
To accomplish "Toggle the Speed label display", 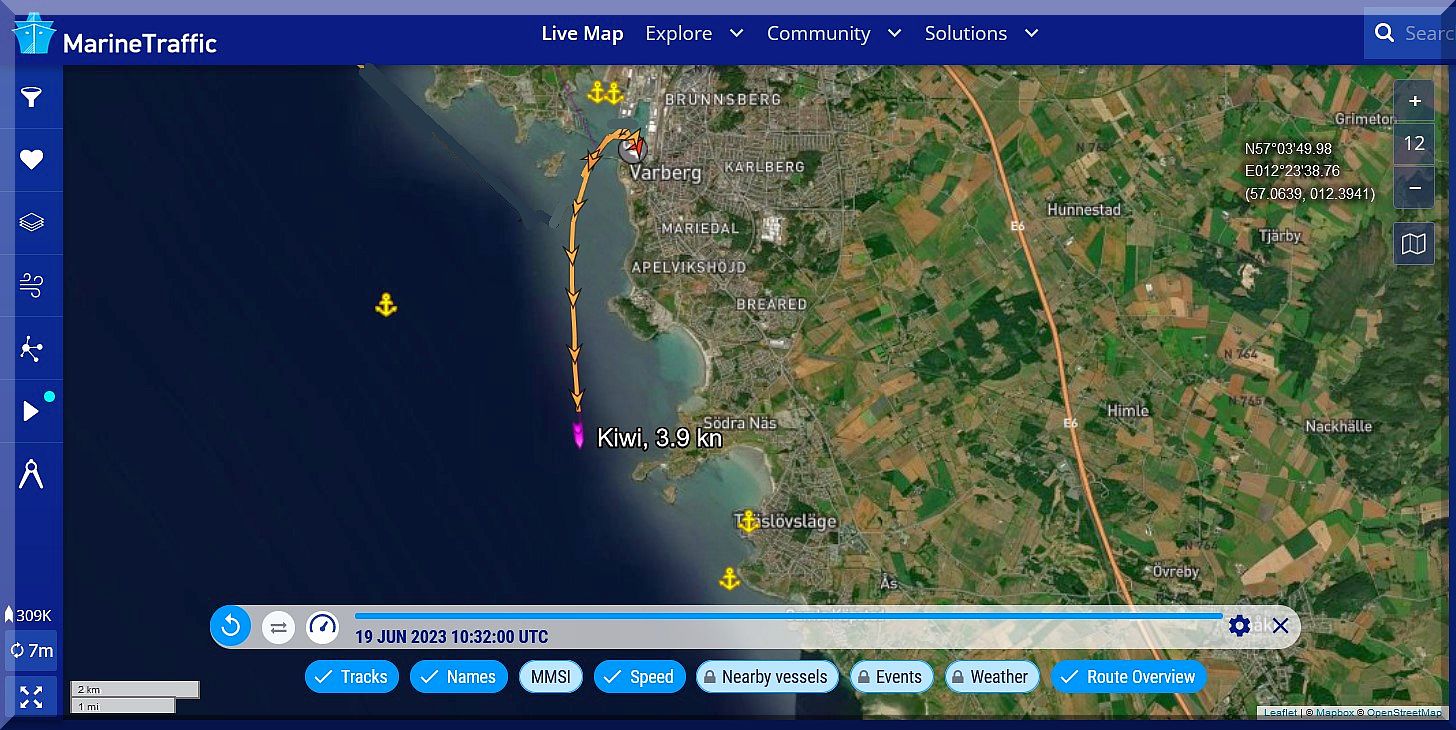I will coord(640,677).
